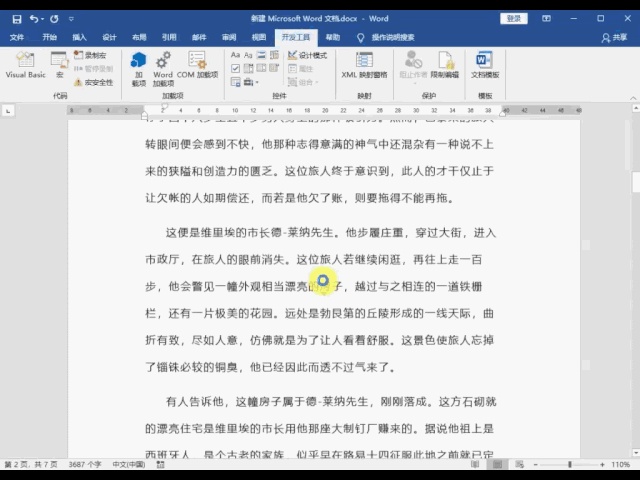The image size is (640, 480).
Task: Undo the last action
Action: [x=34, y=19]
